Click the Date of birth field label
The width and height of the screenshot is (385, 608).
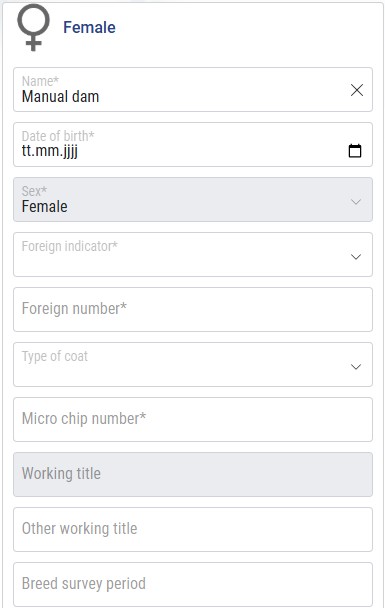pyautogui.click(x=58, y=136)
